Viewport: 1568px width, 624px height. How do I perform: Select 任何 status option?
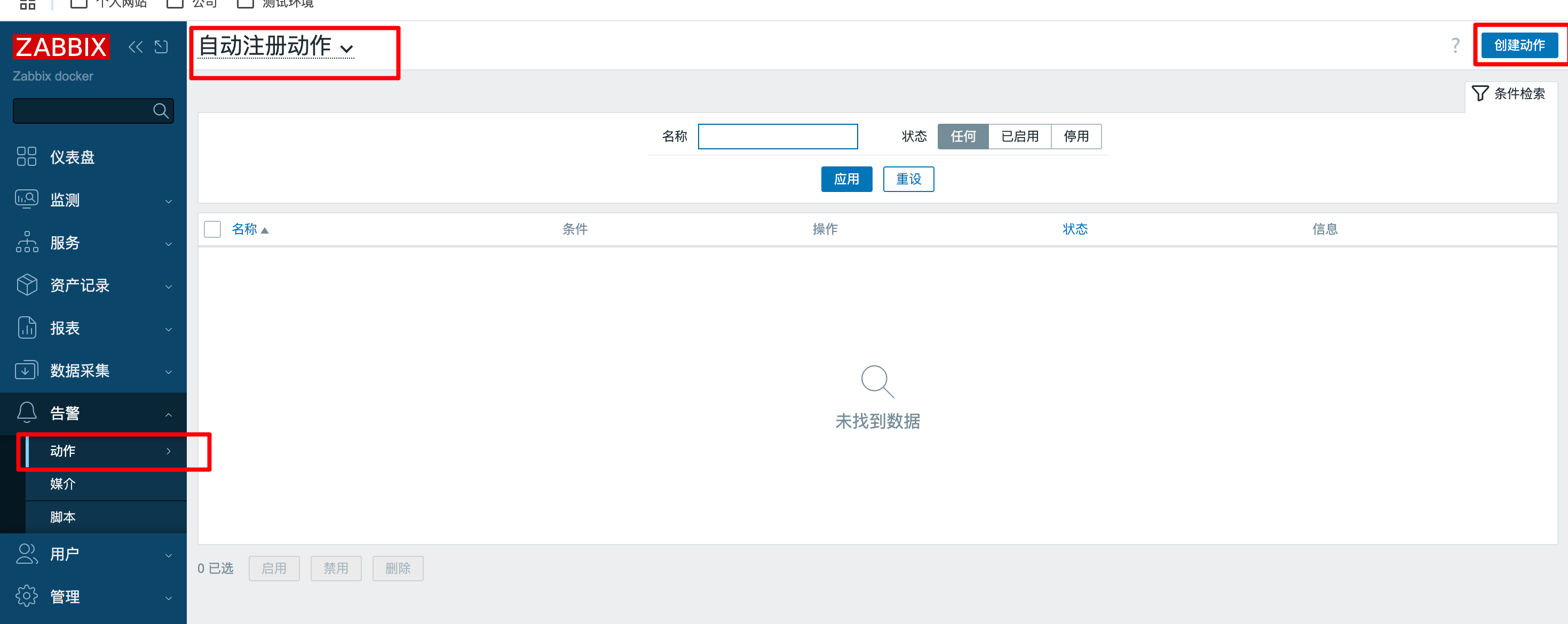tap(962, 136)
